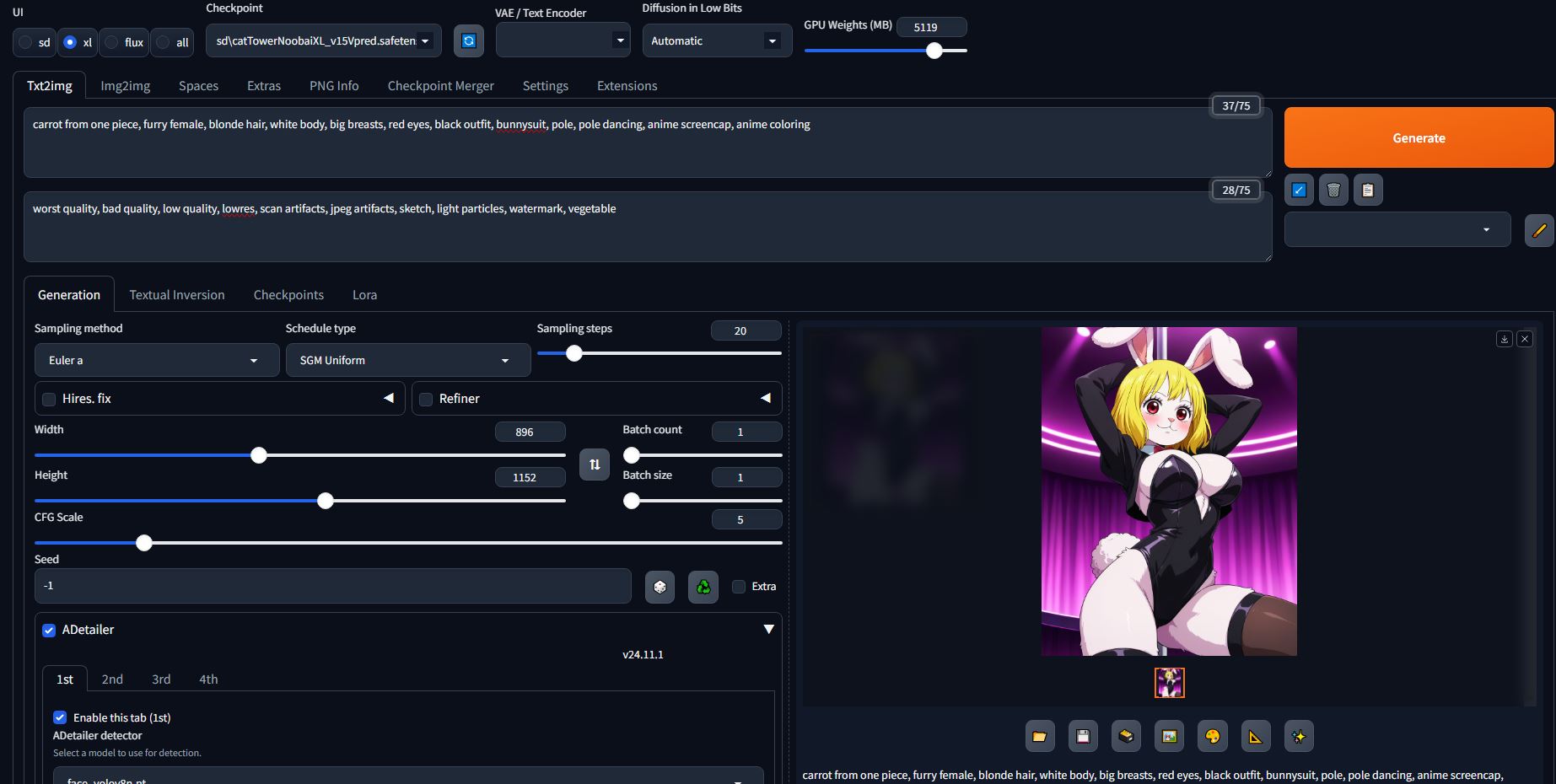Click the CFG Scale slider handle
Screen dimensions: 1556x784
click(x=144, y=543)
